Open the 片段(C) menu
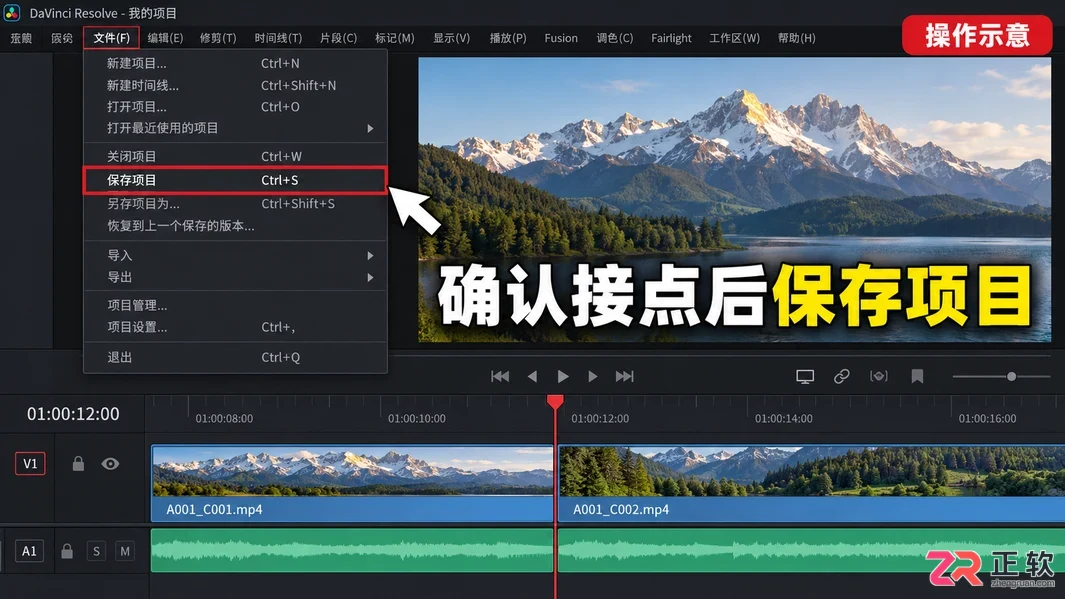This screenshot has height=599, width=1065. click(x=338, y=38)
